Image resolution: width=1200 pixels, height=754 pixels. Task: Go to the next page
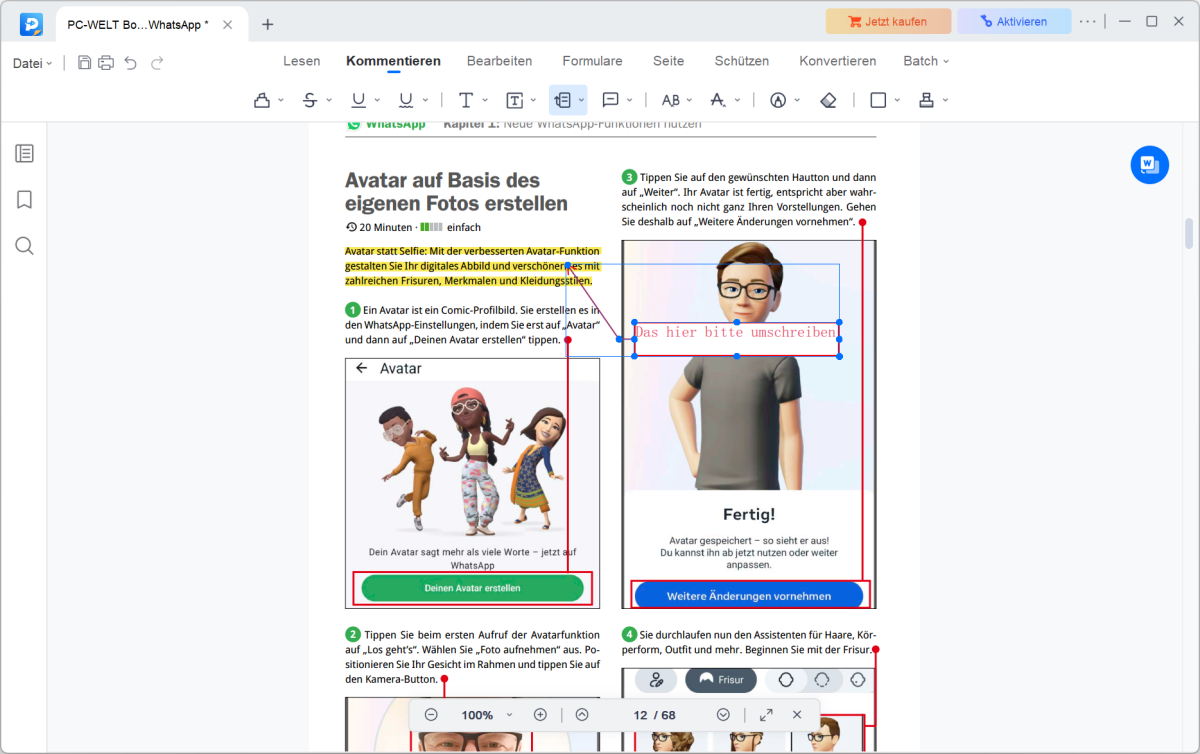[723, 715]
